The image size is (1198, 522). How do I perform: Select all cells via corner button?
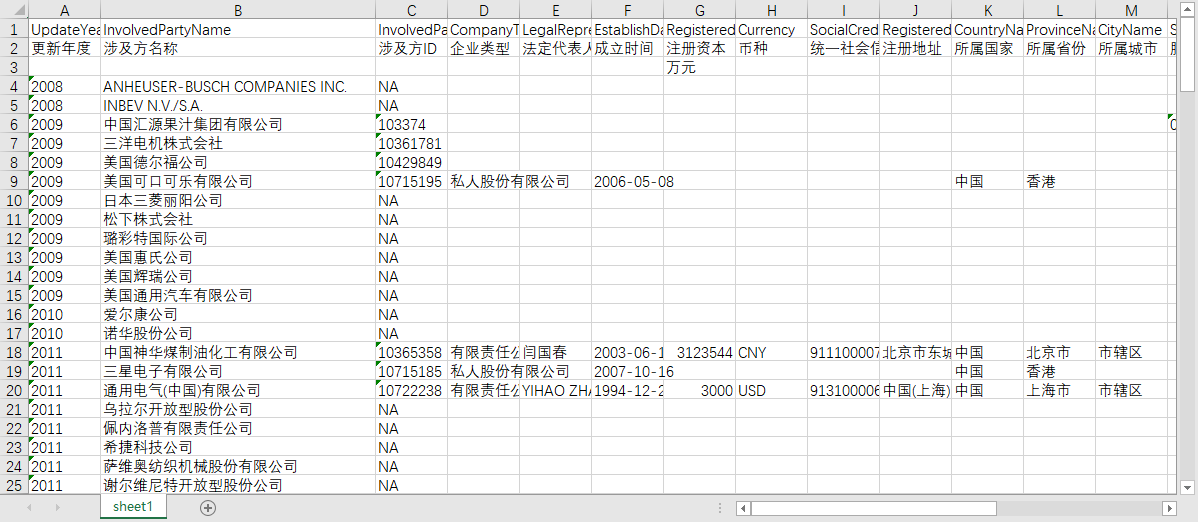point(14,9)
